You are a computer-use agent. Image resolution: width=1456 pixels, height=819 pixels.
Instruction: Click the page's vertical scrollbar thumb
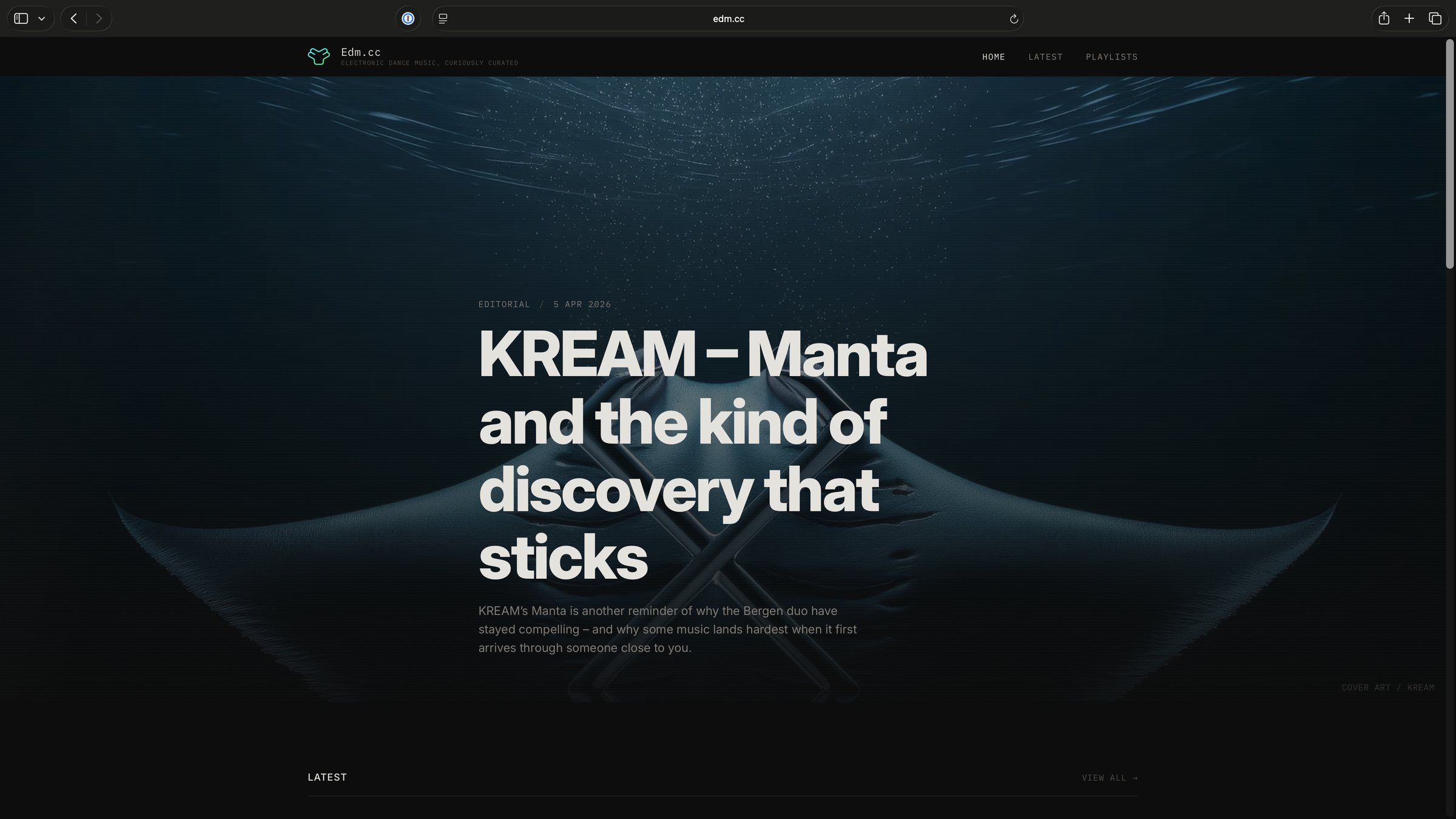[1450, 154]
